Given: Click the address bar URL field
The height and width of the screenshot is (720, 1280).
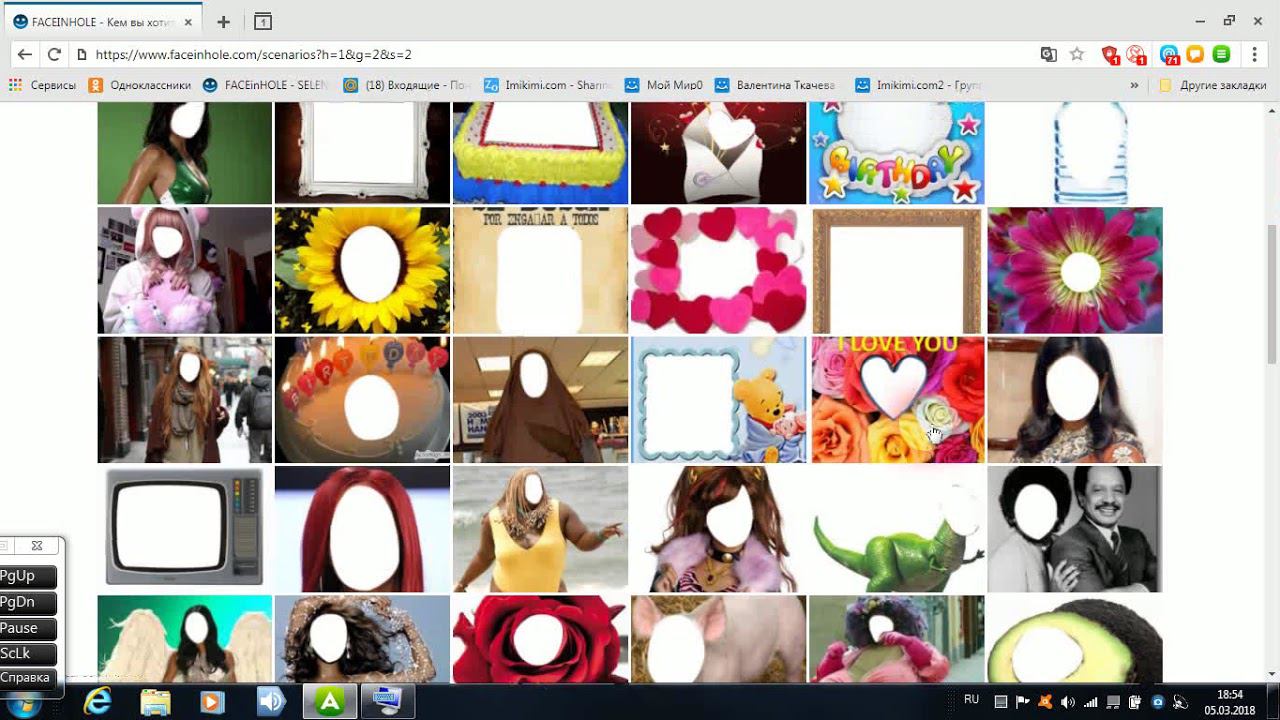Looking at the screenshot, I should 560,55.
